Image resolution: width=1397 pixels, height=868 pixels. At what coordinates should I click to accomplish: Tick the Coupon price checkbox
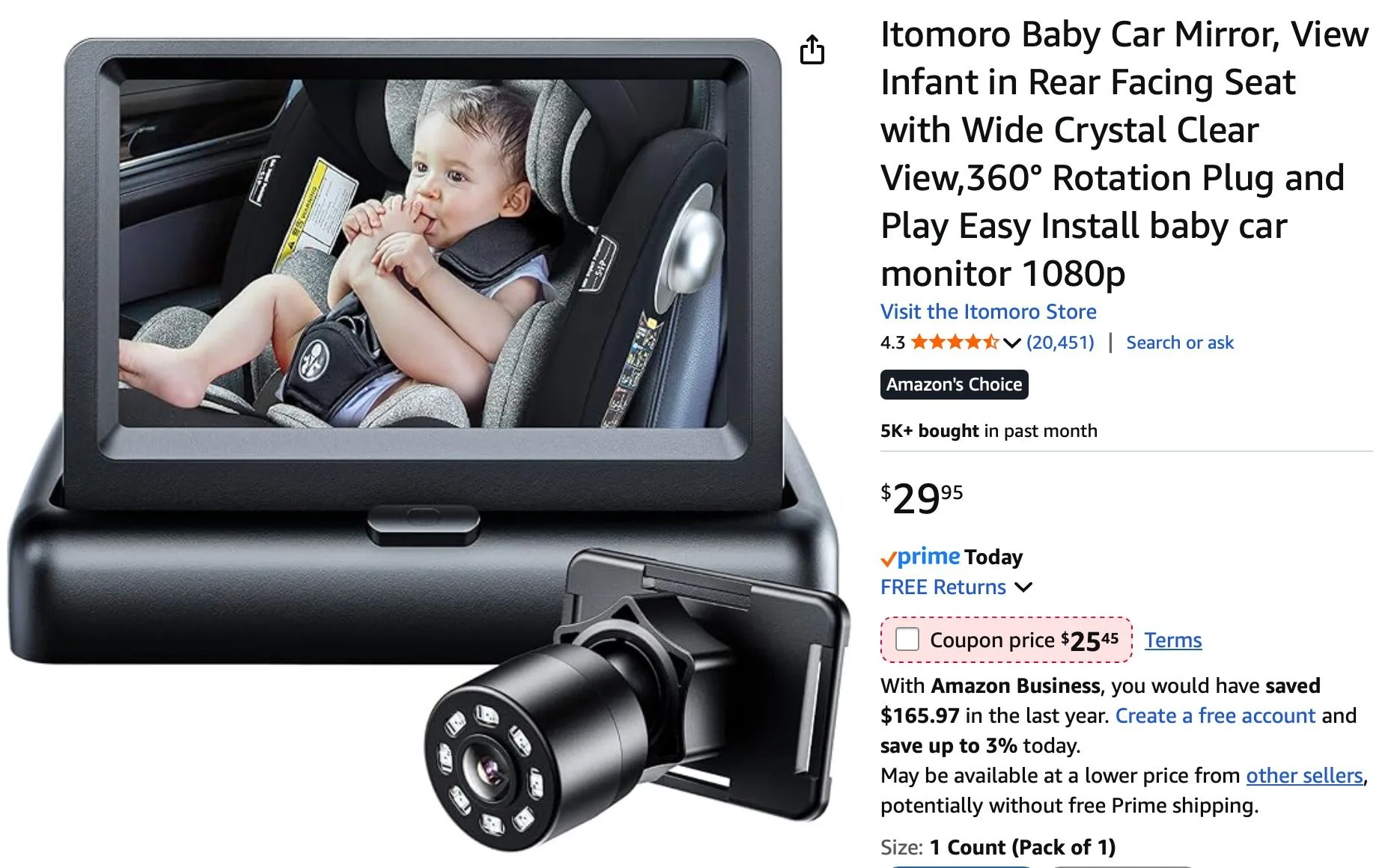tap(907, 640)
